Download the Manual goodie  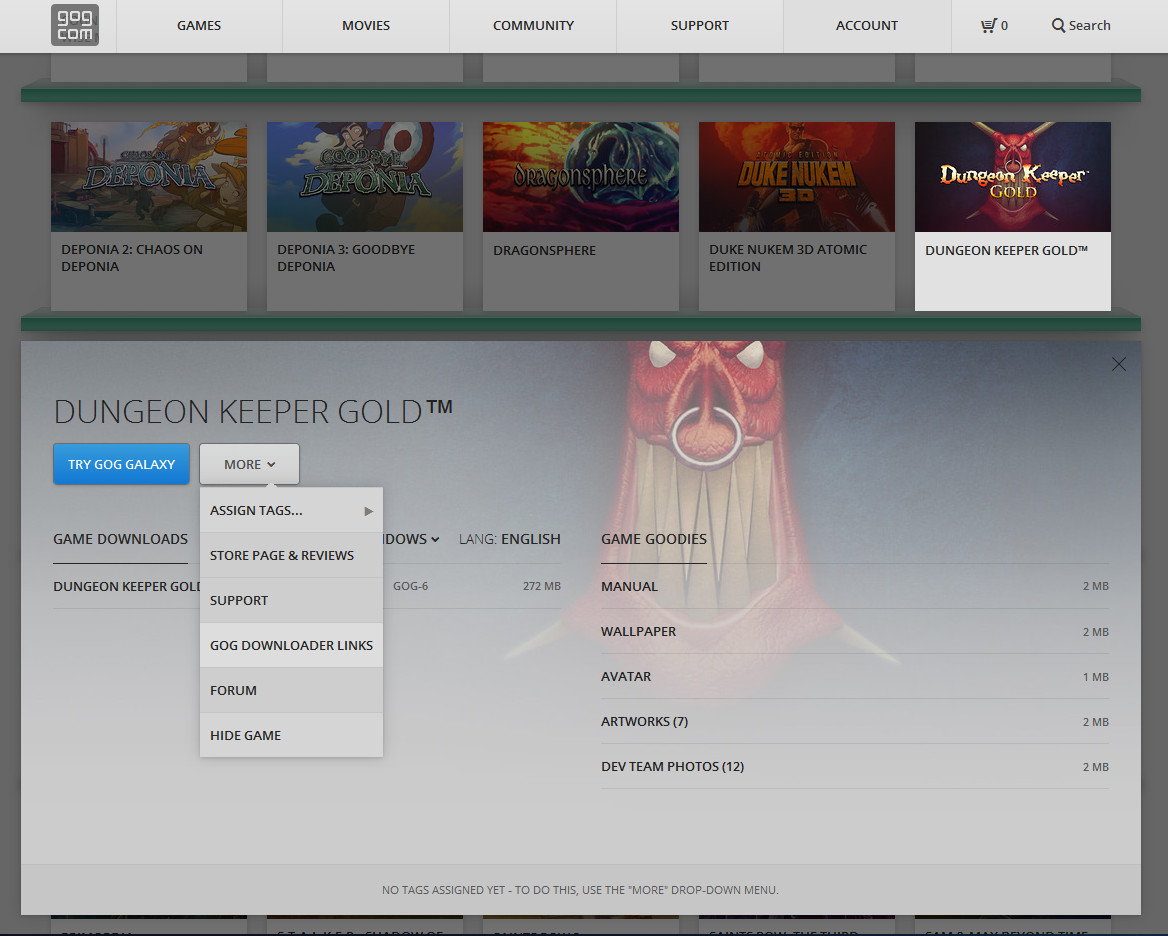[x=855, y=587]
